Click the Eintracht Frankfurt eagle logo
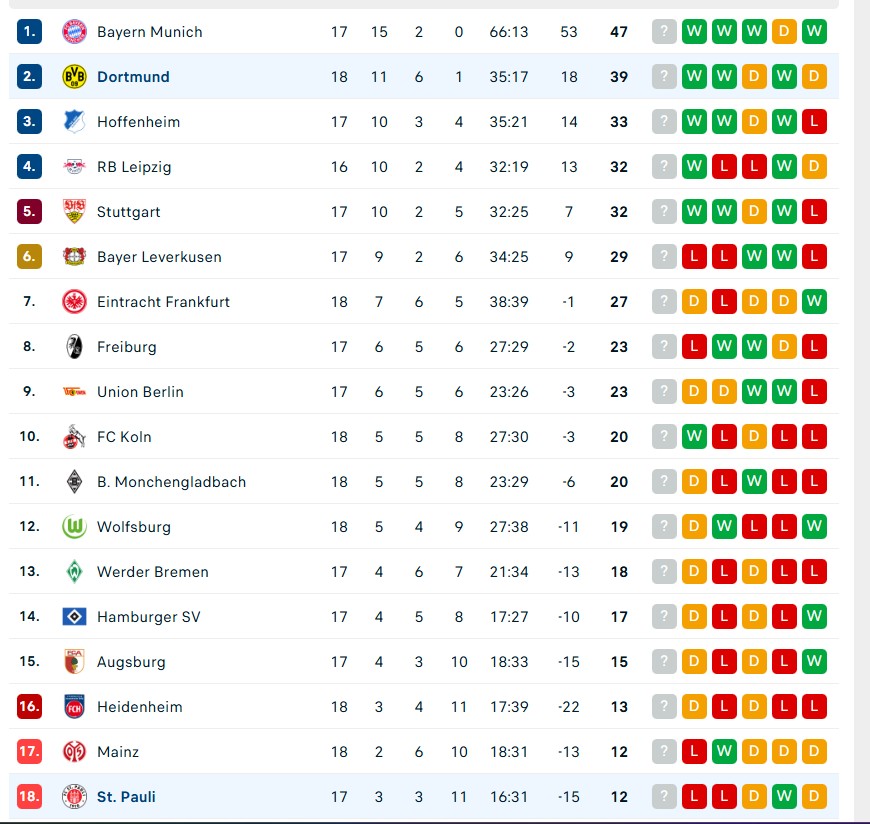The image size is (870, 824). 74,302
